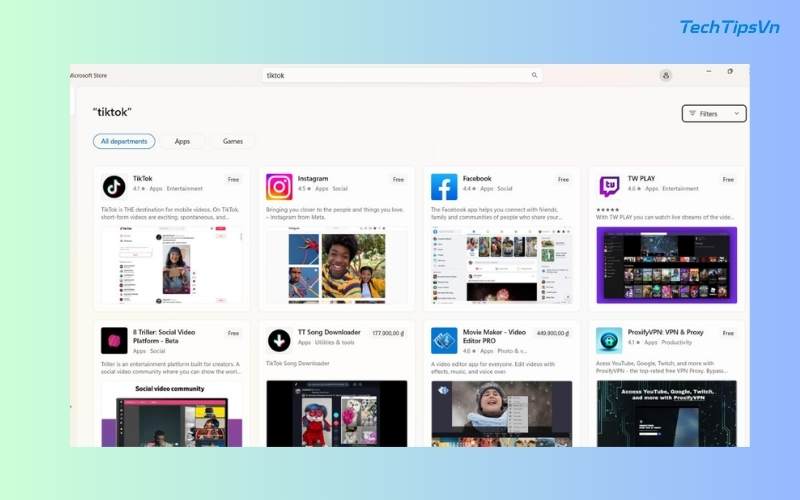Open the Instagram screenshot preview
800x500 pixels.
point(337,265)
